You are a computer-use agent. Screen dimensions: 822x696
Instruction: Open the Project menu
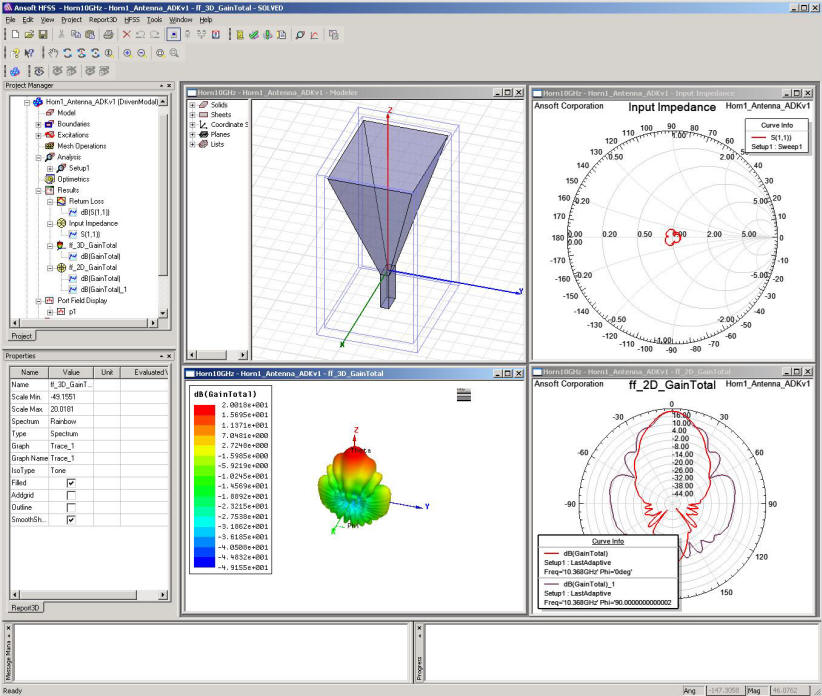71,20
